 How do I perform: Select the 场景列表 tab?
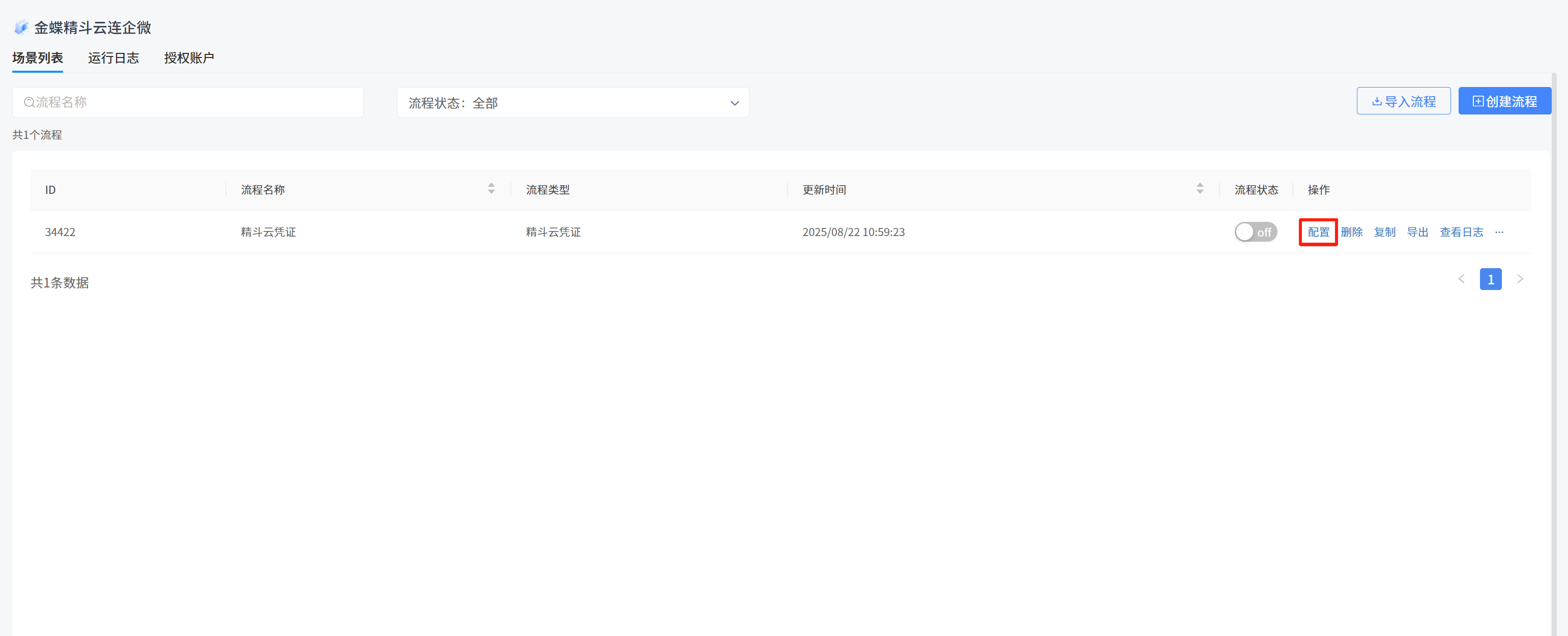click(38, 58)
